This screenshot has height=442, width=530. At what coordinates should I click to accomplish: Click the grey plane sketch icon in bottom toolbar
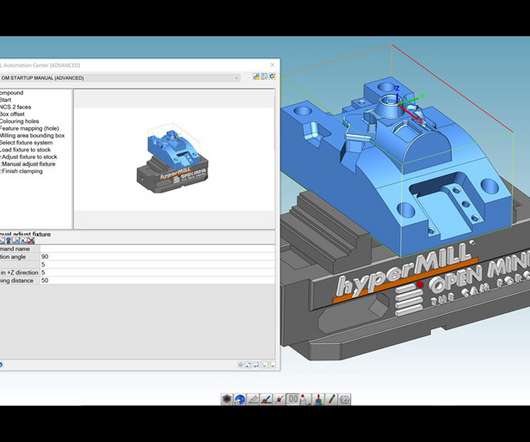tap(253, 399)
